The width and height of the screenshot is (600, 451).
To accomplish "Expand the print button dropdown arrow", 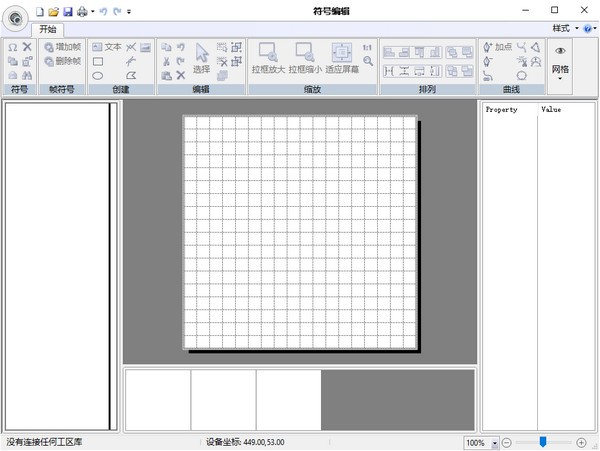I will [92, 11].
